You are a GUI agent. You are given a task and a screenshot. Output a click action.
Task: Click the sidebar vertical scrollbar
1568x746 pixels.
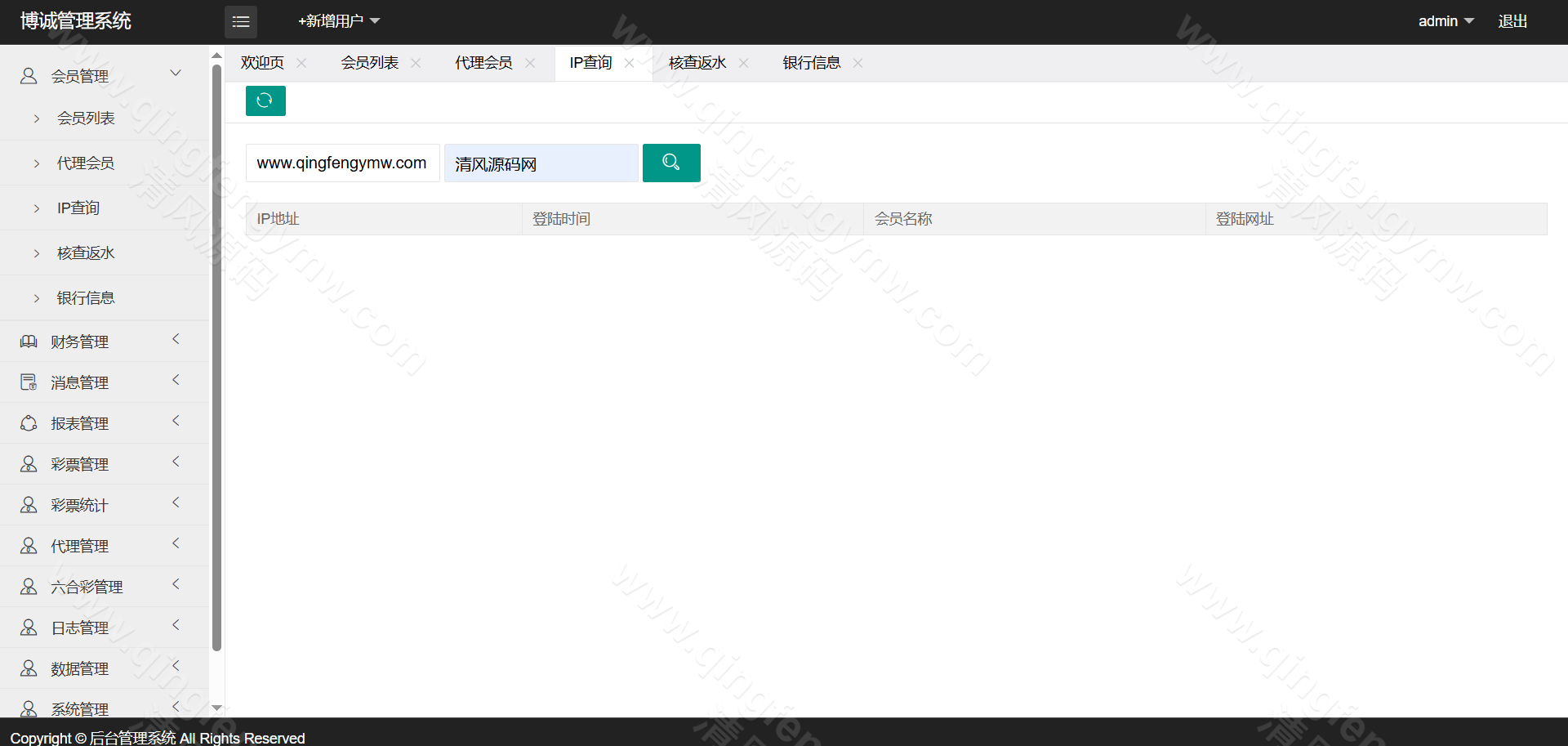click(216, 358)
